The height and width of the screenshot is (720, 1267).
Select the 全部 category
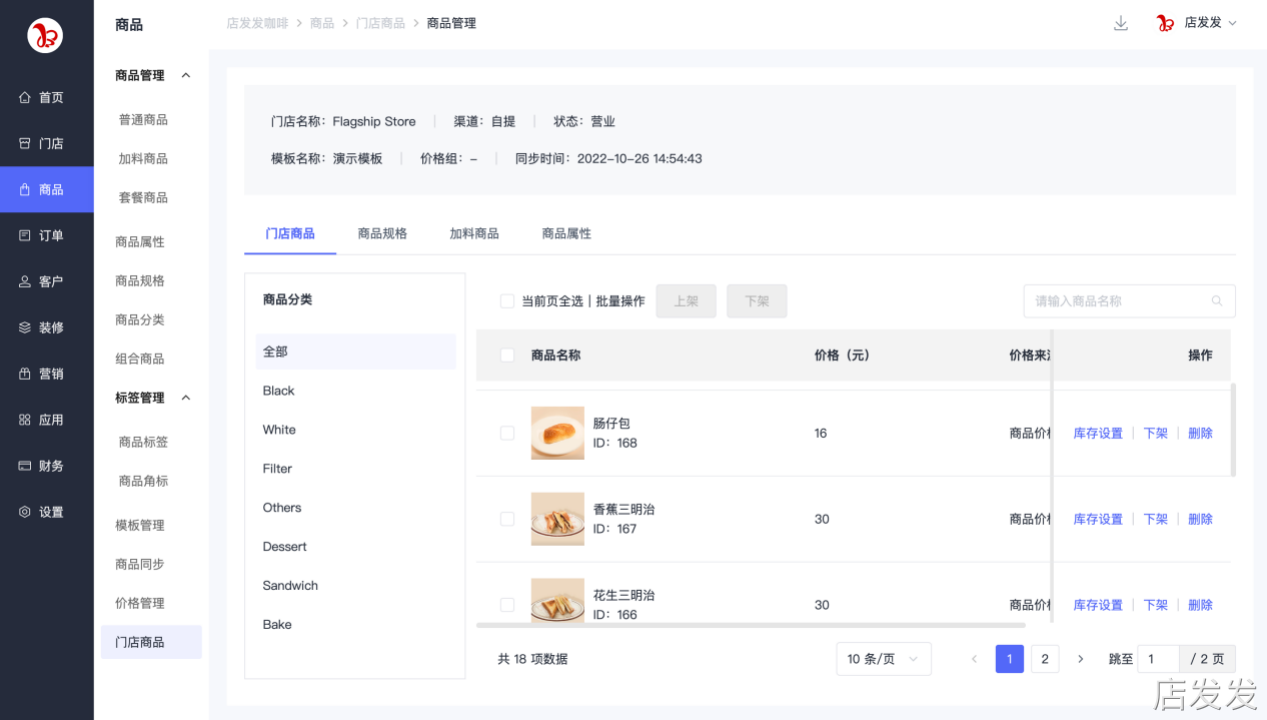(x=355, y=352)
